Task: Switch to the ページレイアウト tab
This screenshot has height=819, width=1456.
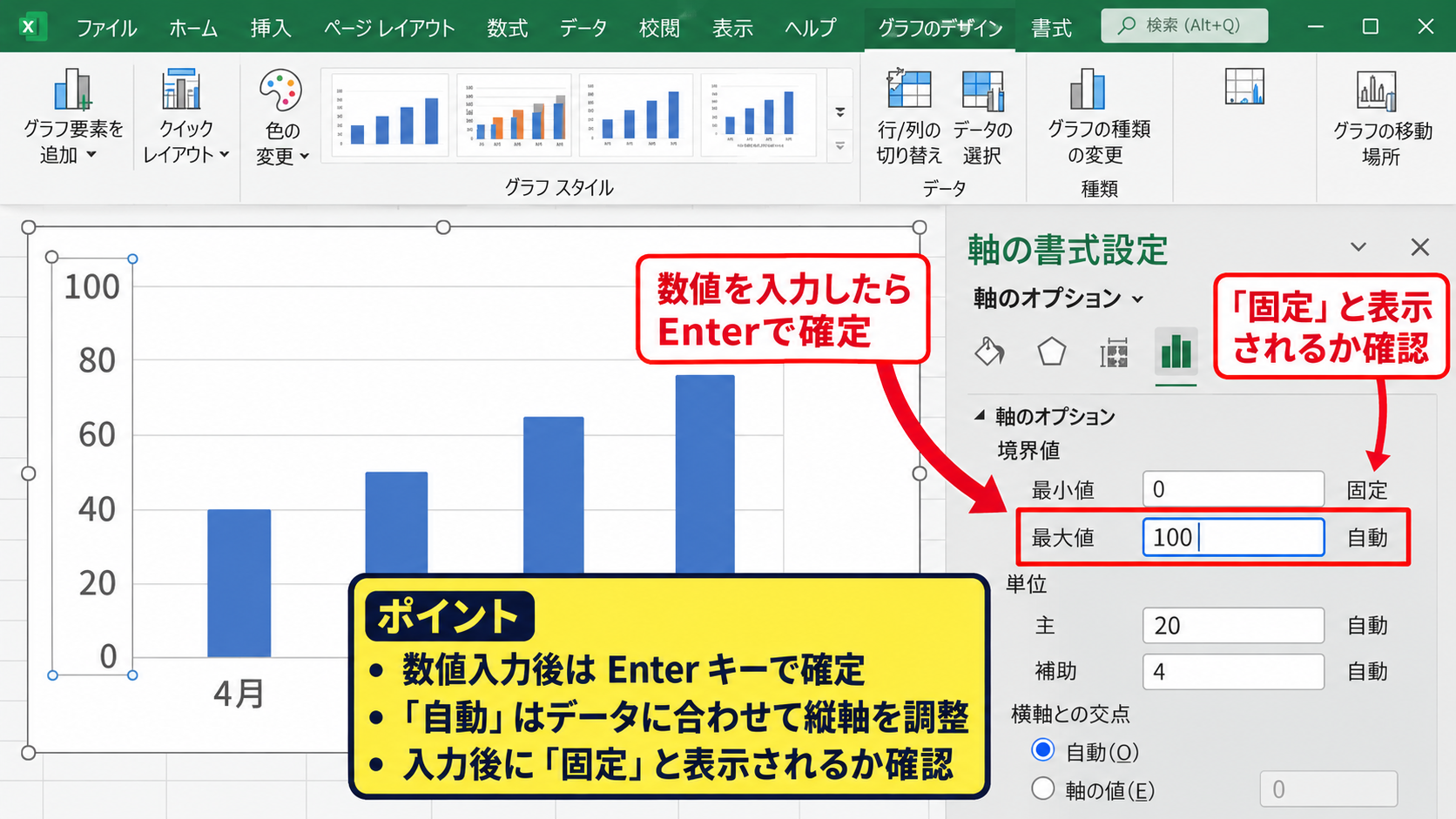Action: (x=389, y=28)
